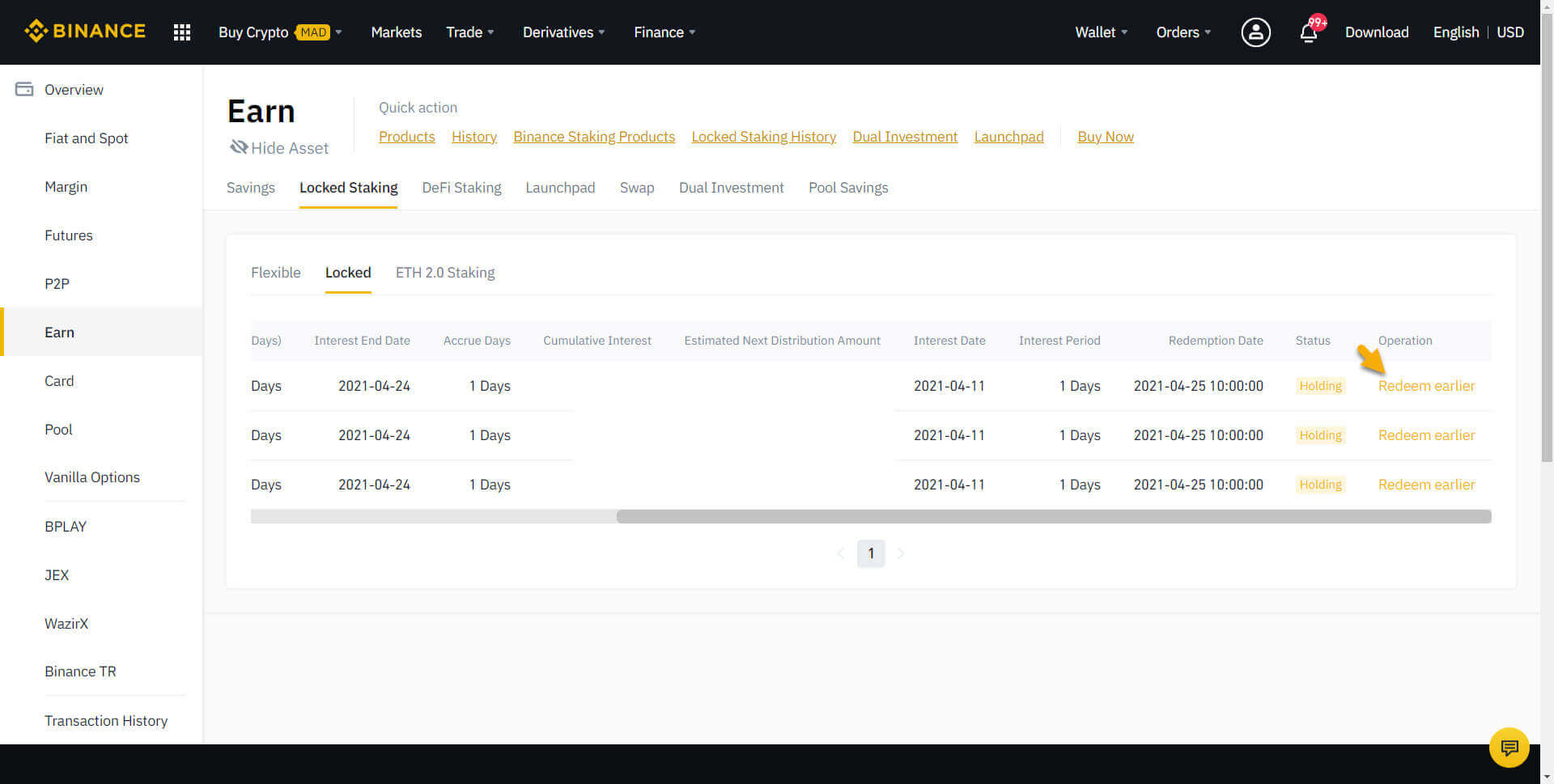This screenshot has width=1554, height=784.
Task: Click Redeem earlier in third row
Action: click(1426, 485)
